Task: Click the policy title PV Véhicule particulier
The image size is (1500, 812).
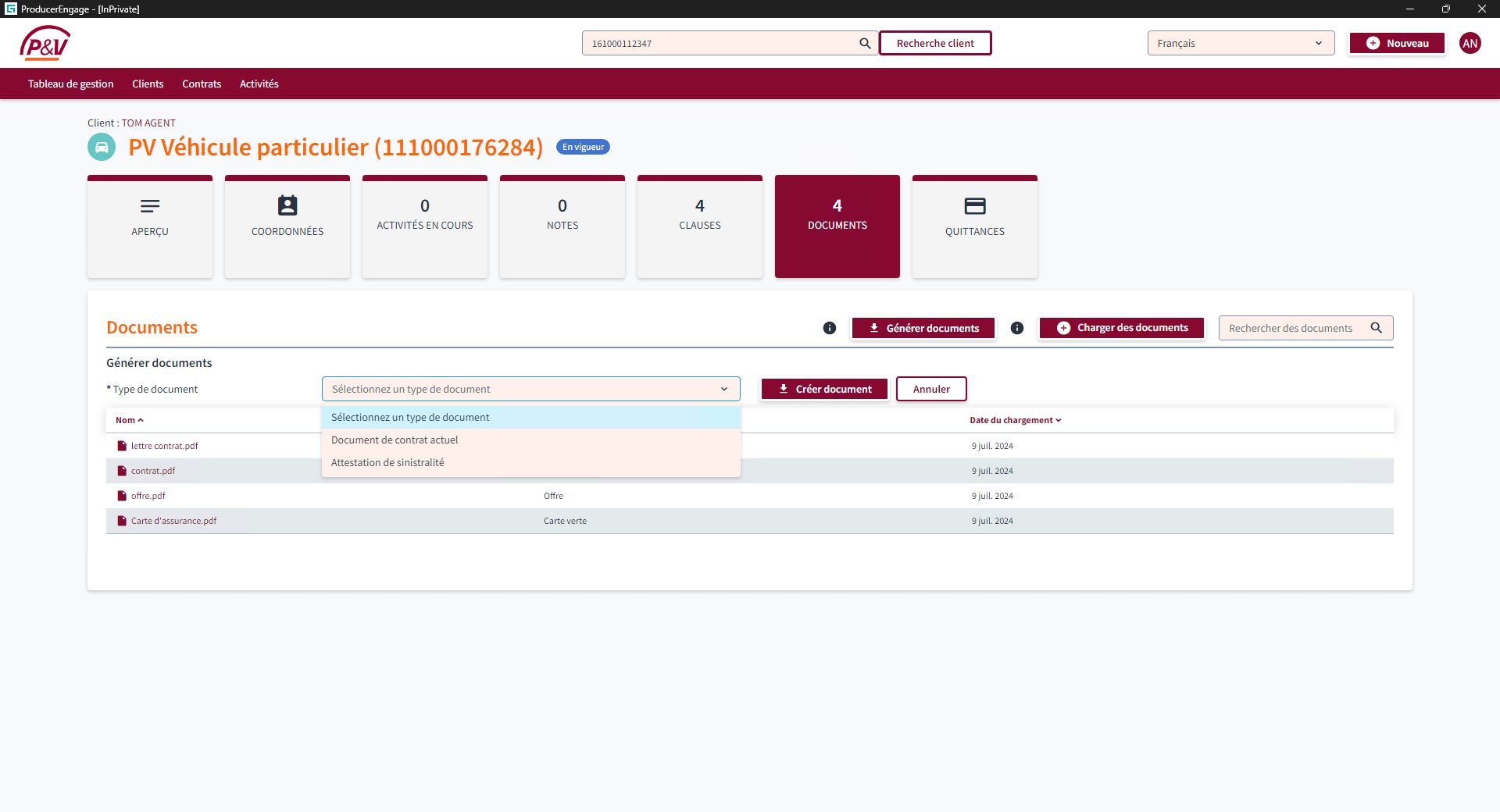Action: coord(335,147)
